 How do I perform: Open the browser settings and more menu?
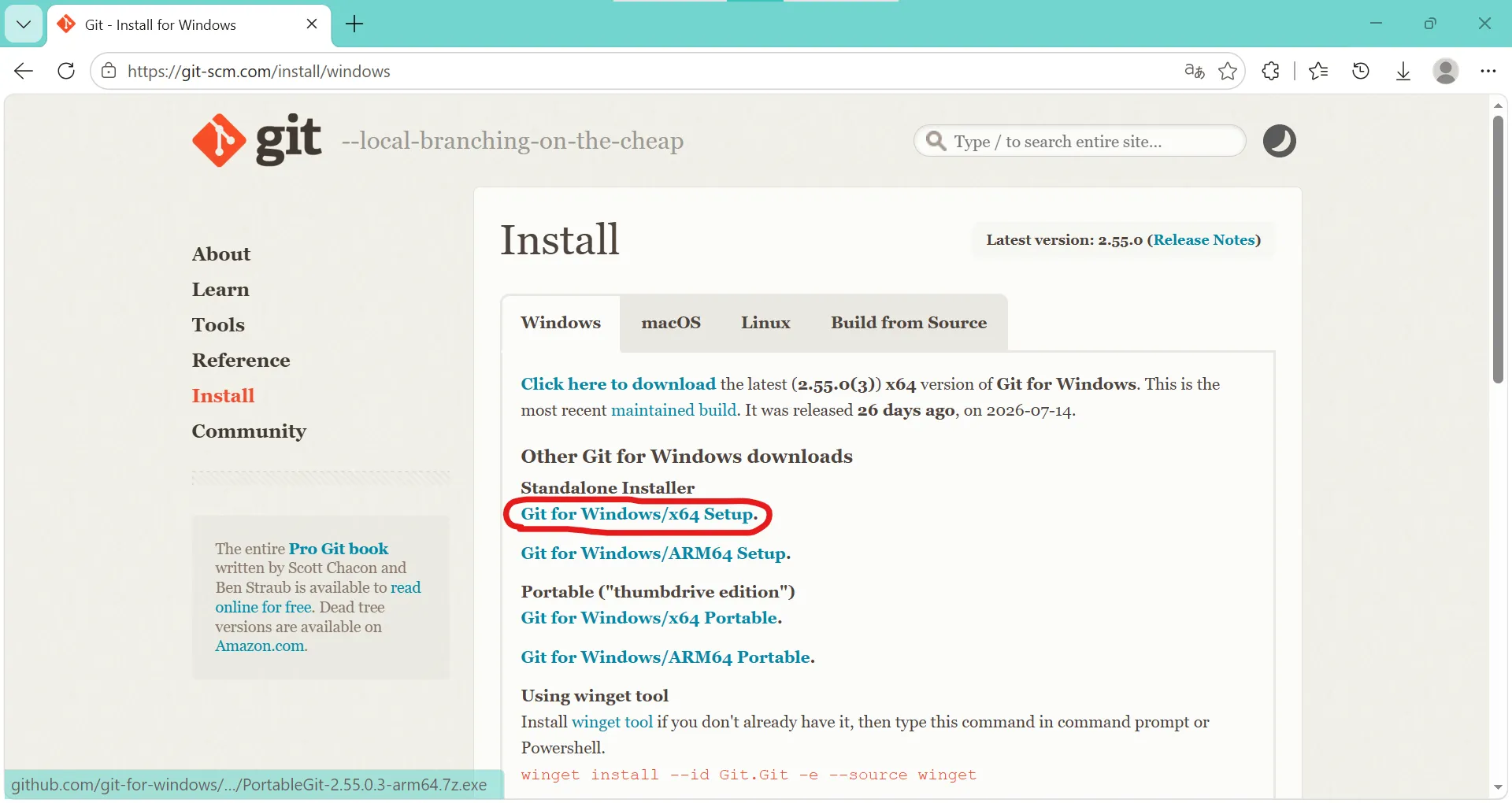tap(1488, 71)
